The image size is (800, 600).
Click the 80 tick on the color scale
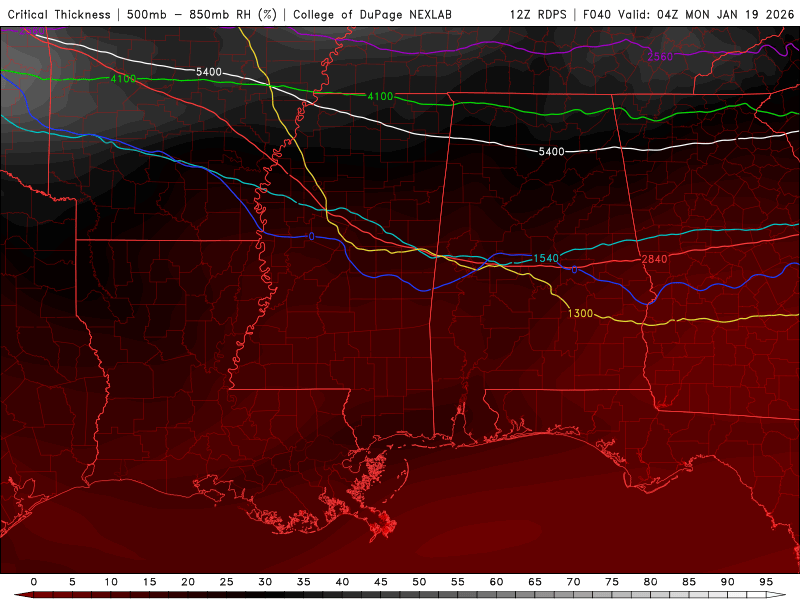pos(651,582)
